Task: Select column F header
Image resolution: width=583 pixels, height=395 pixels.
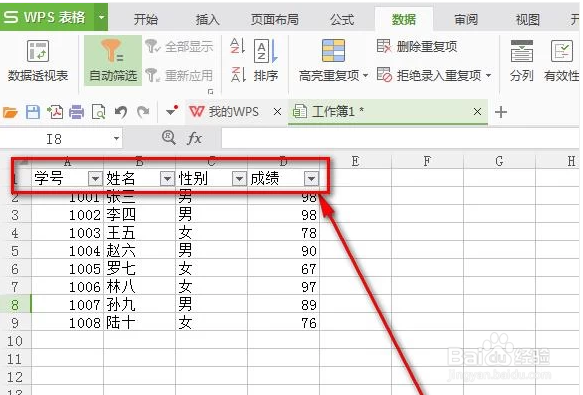Action: click(427, 161)
